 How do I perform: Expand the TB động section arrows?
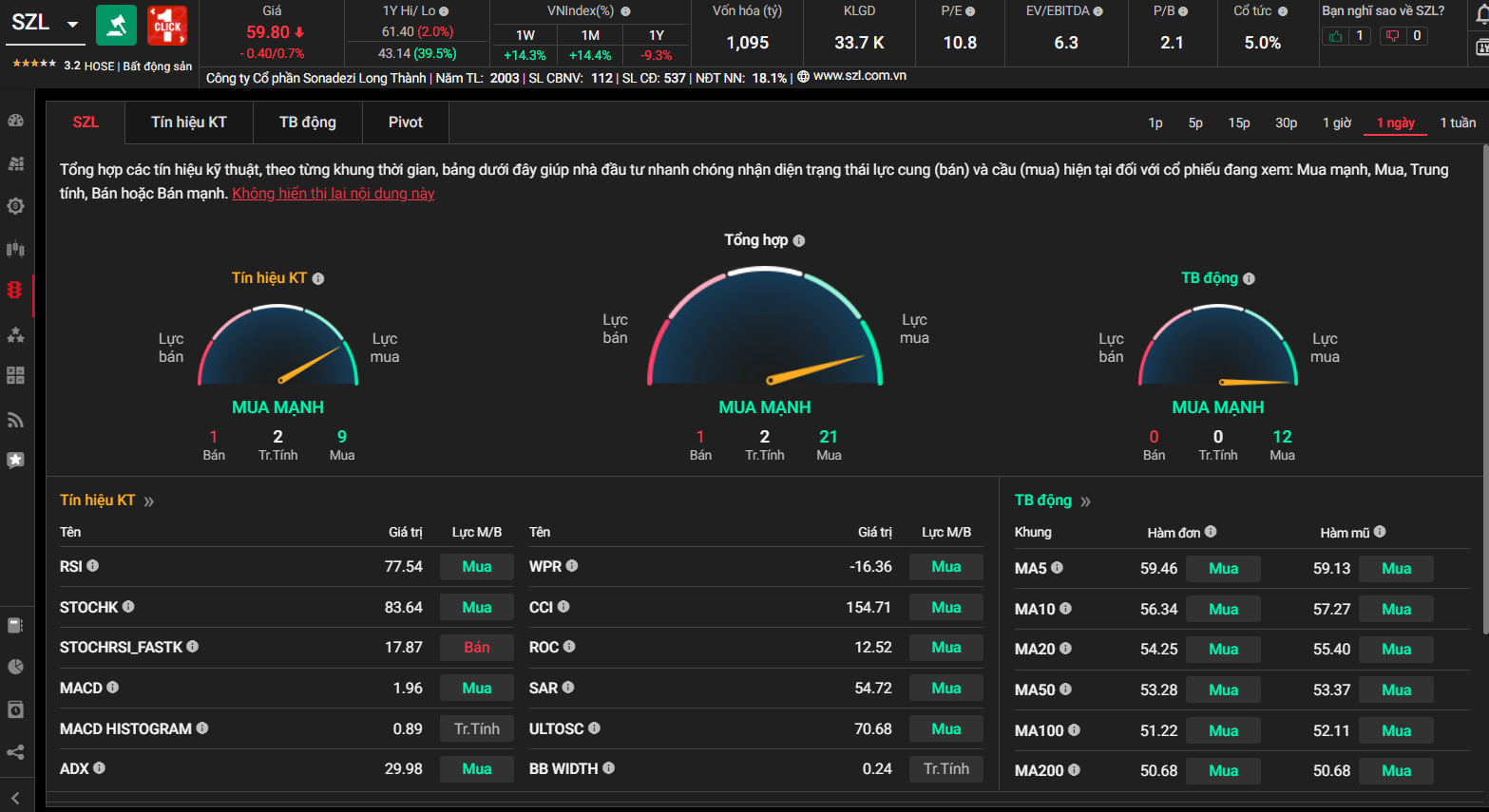1086,501
